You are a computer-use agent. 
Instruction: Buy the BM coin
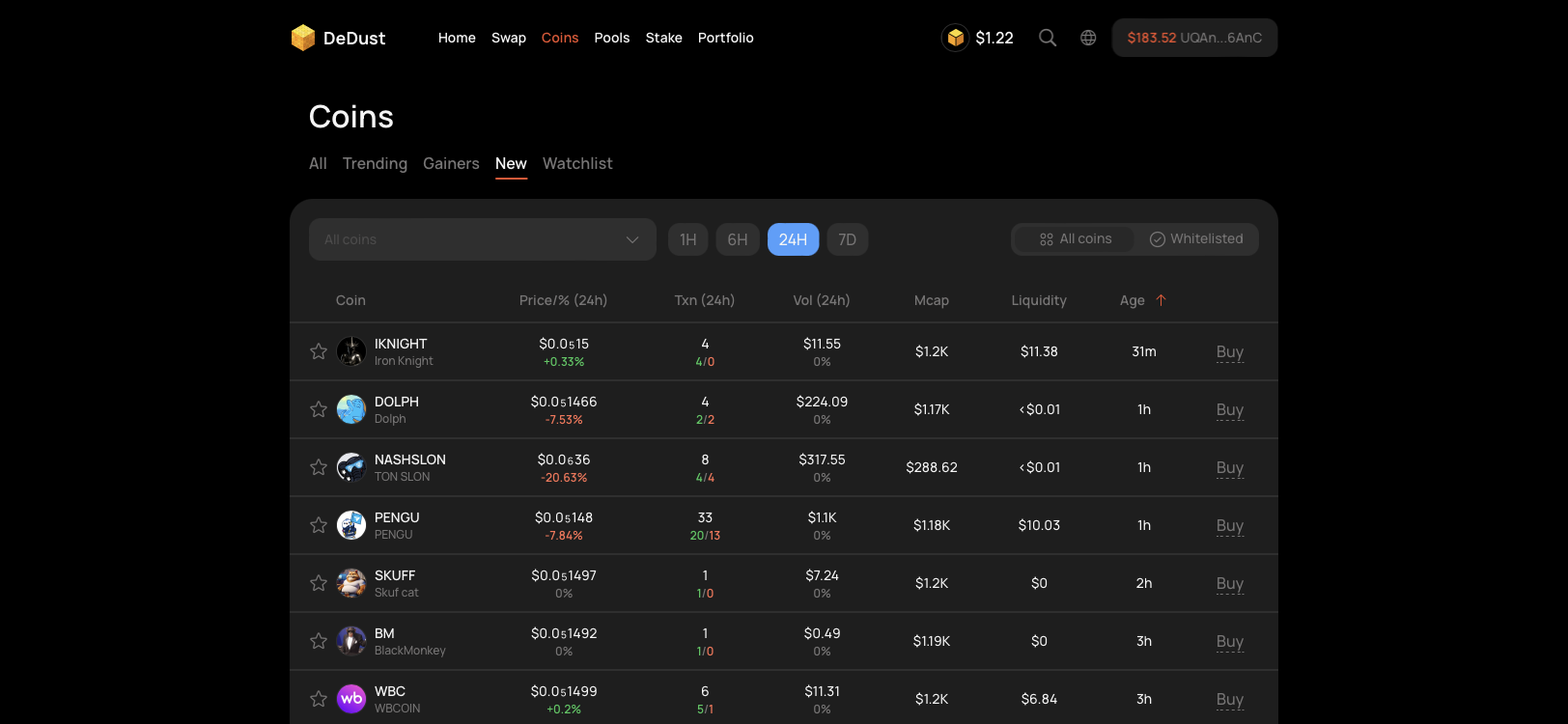[x=1230, y=642]
